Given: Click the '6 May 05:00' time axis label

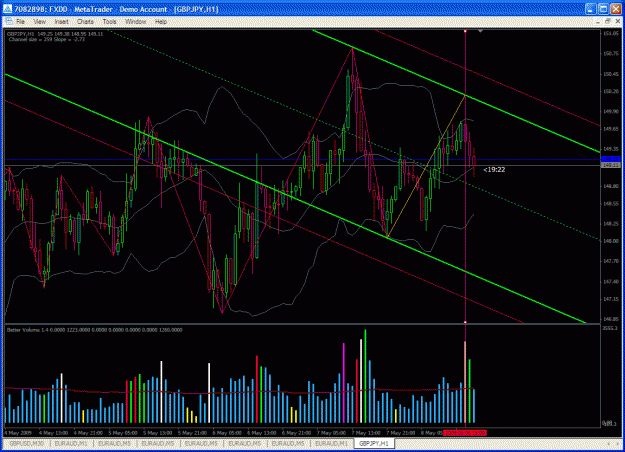Looking at the screenshot, I should (x=227, y=433).
